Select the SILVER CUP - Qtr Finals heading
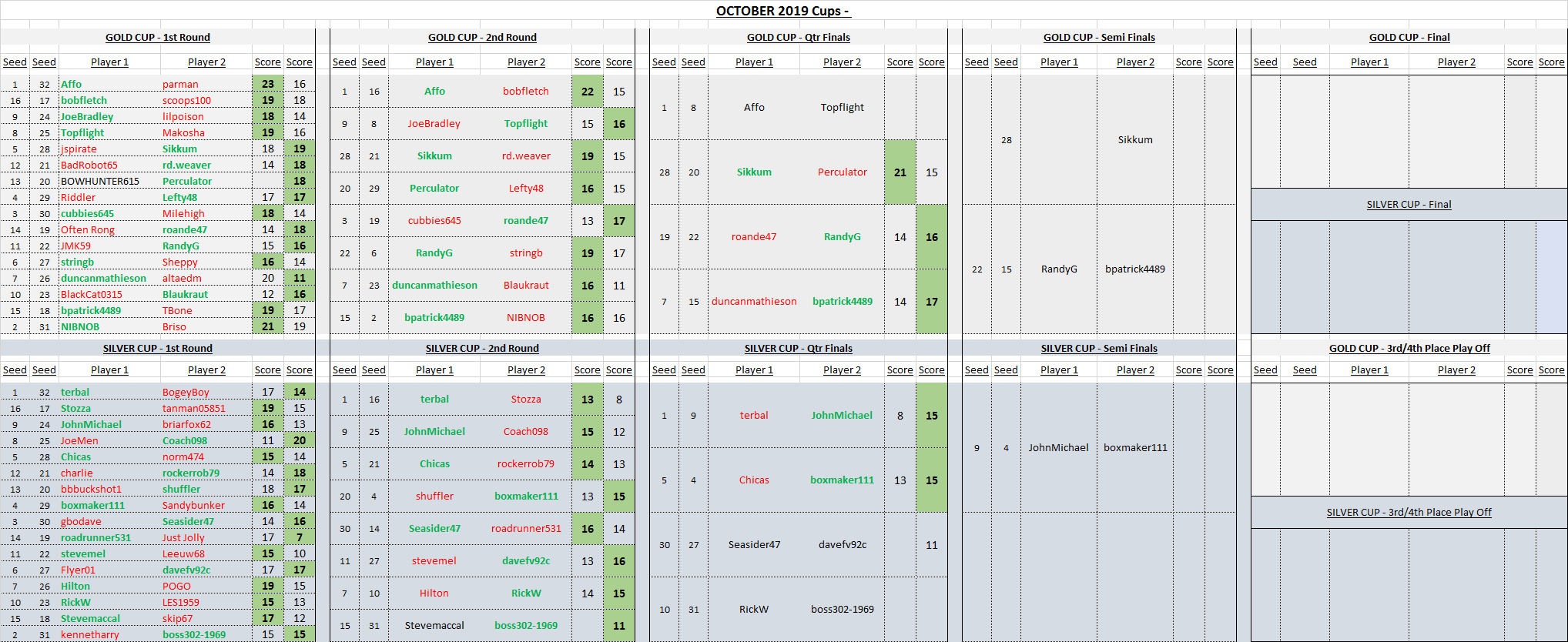This screenshot has height=642, width=1568. click(x=798, y=348)
